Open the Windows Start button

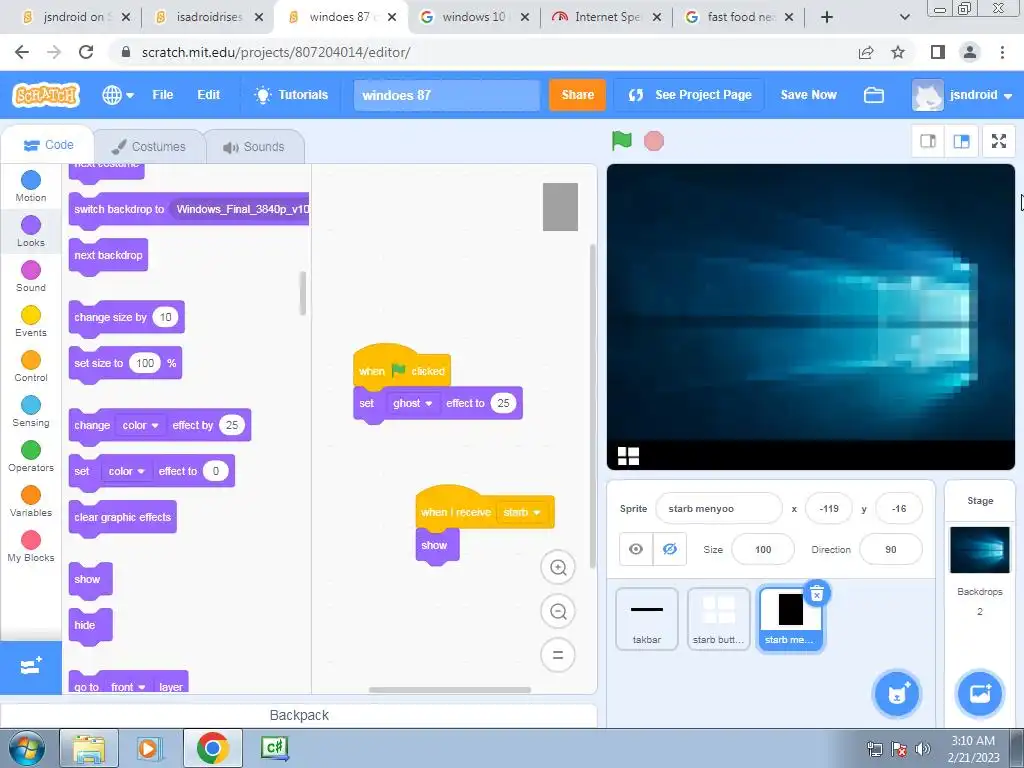pyautogui.click(x=27, y=748)
